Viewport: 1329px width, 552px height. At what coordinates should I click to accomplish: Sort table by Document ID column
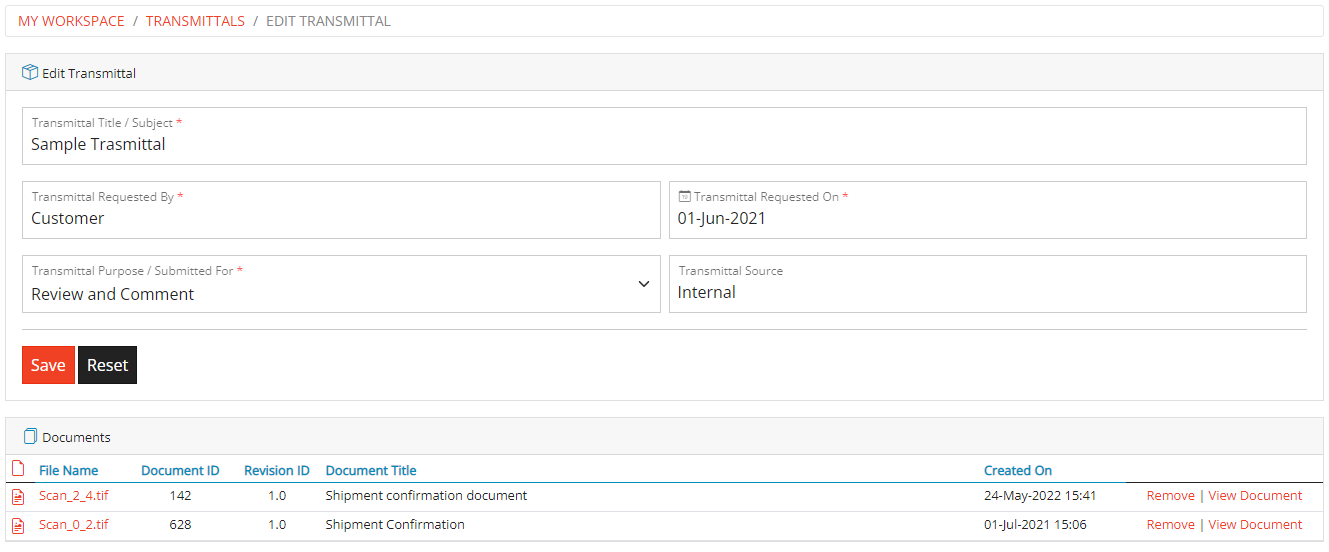[180, 471]
